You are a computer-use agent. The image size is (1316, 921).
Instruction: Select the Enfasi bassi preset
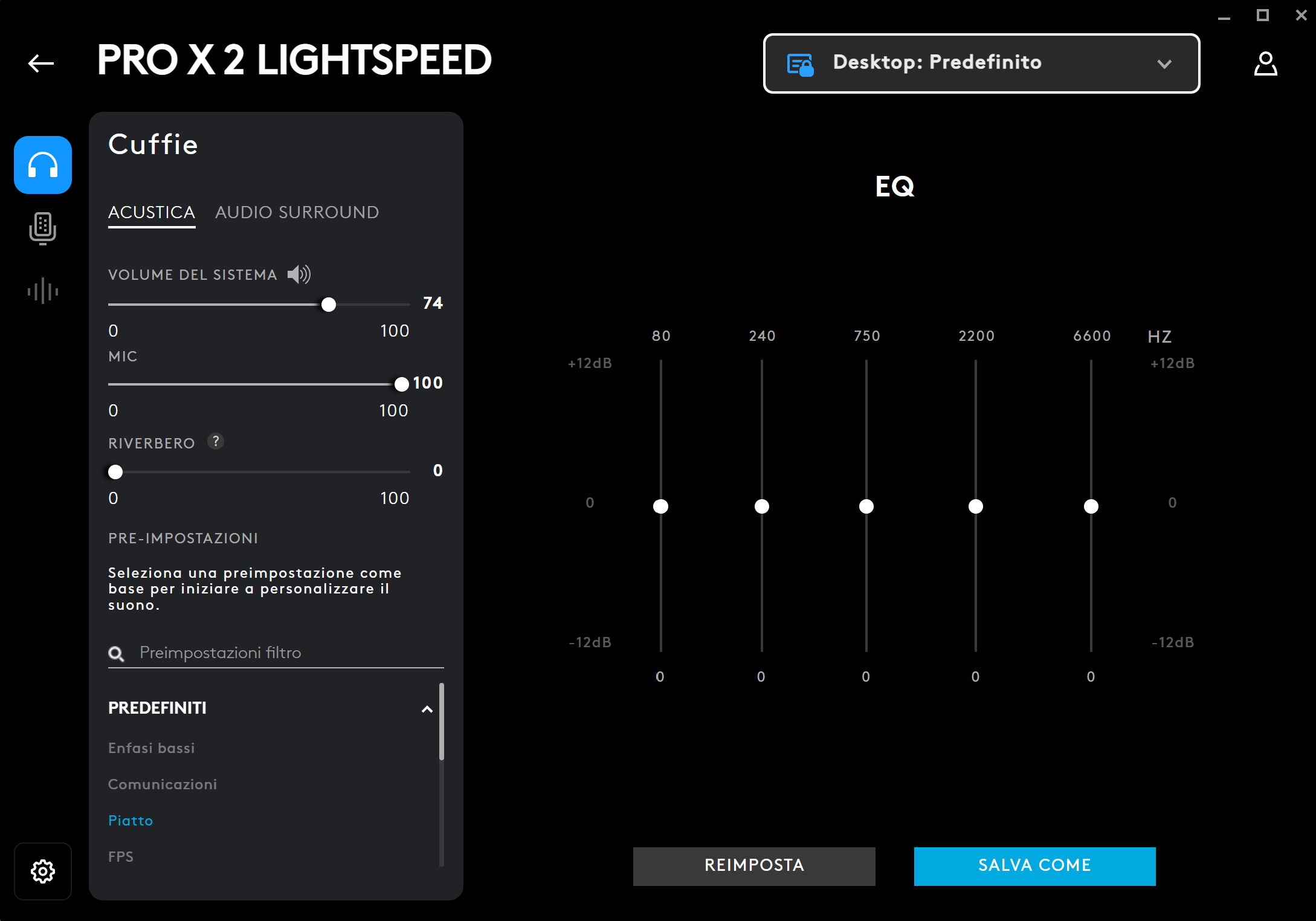pos(152,748)
